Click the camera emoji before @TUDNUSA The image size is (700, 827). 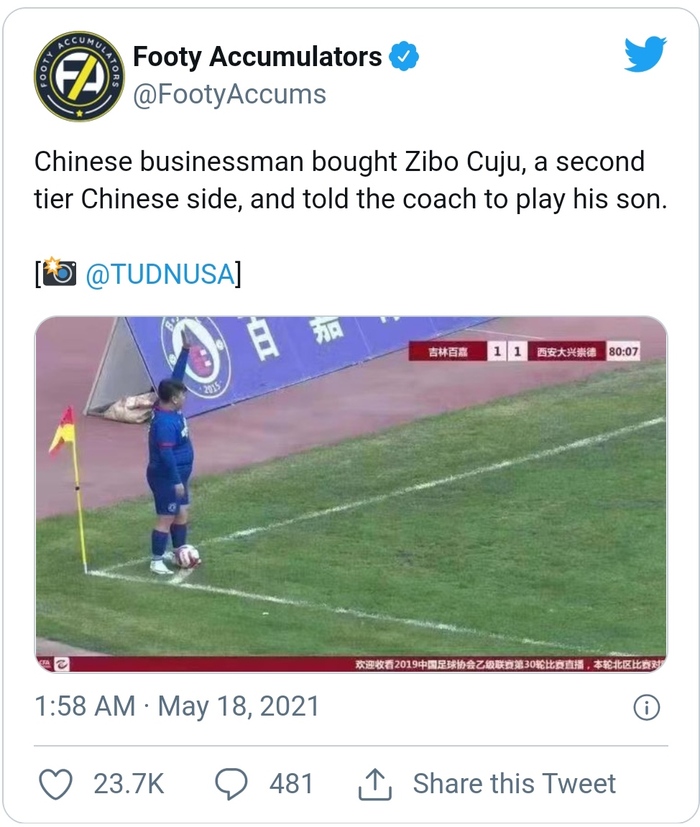(59, 274)
